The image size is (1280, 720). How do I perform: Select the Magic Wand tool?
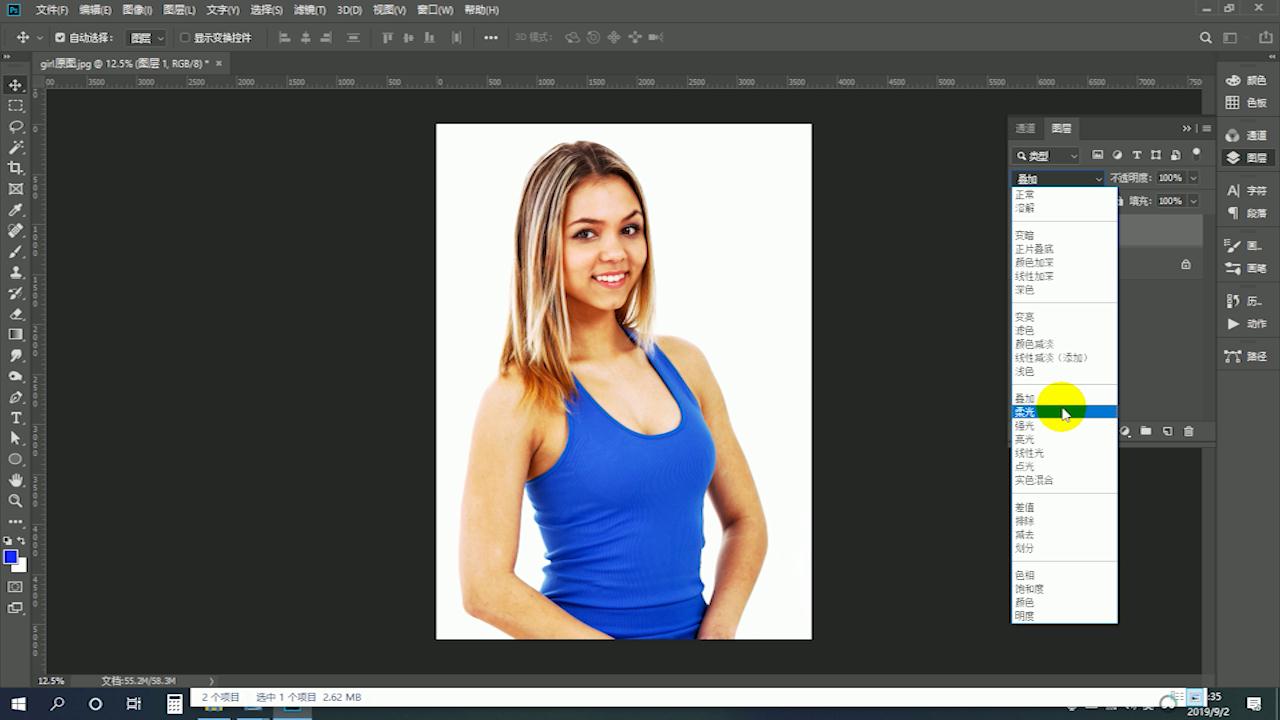point(16,147)
